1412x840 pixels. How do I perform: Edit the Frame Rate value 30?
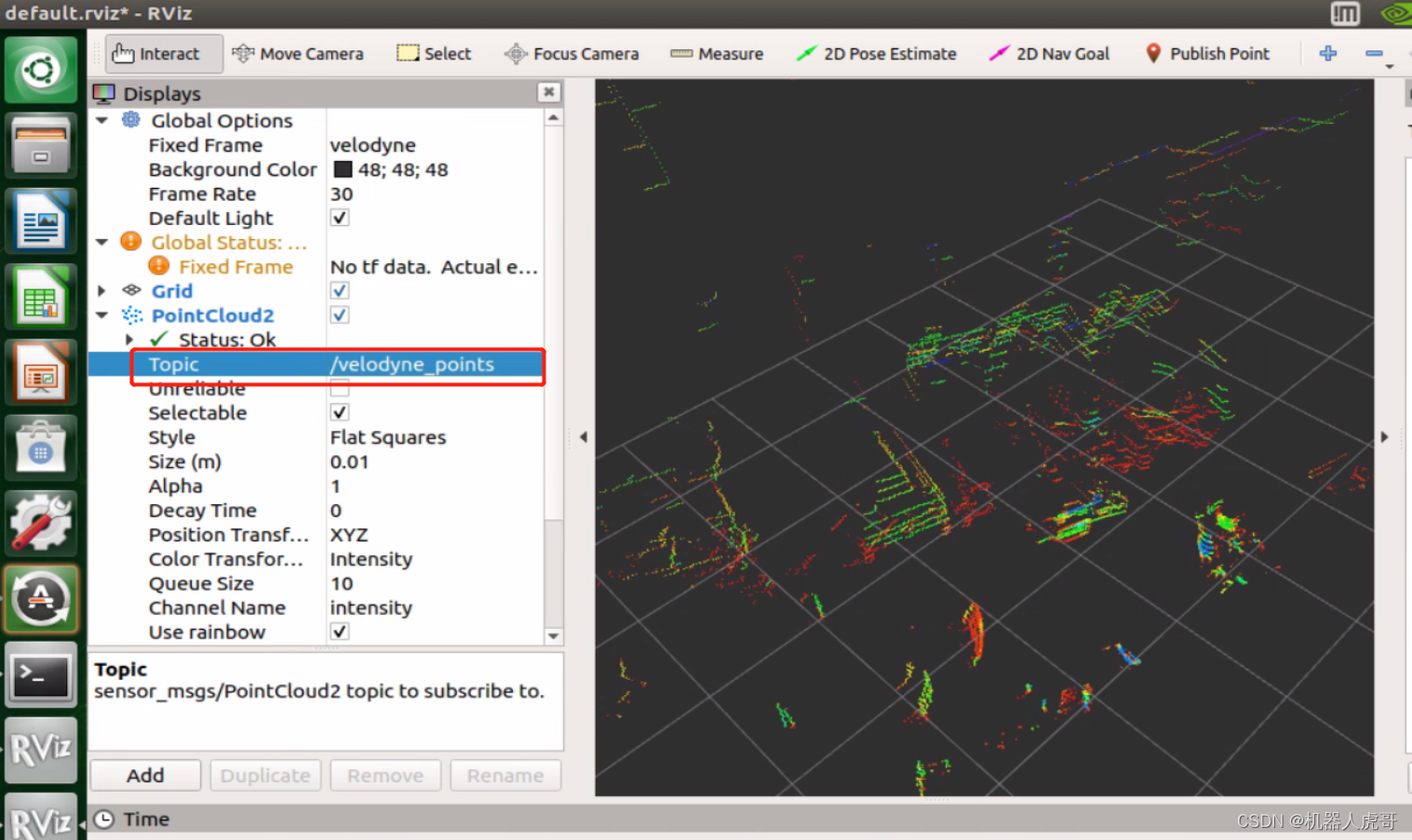[x=435, y=193]
